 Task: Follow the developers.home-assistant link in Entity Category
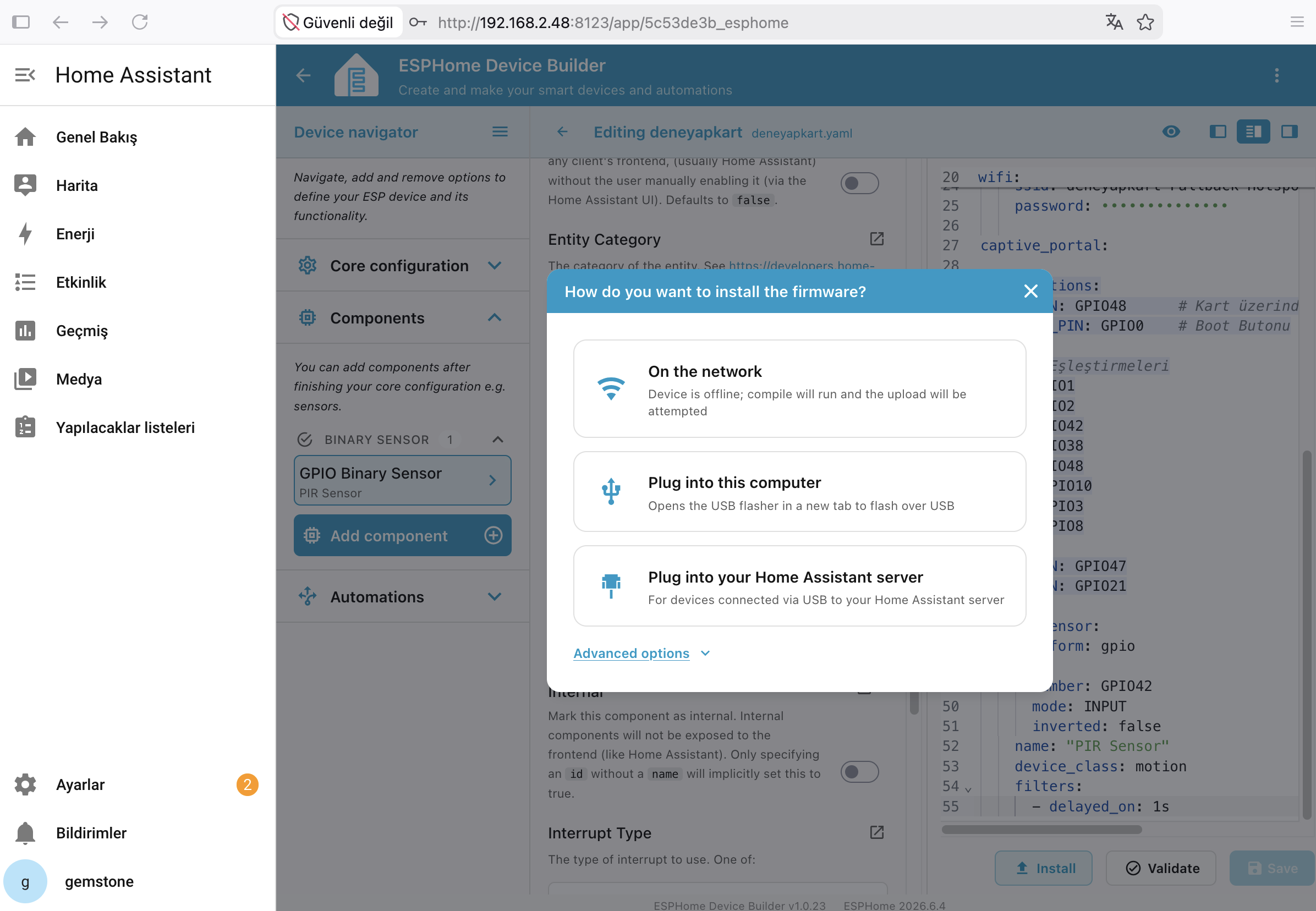[x=801, y=265]
